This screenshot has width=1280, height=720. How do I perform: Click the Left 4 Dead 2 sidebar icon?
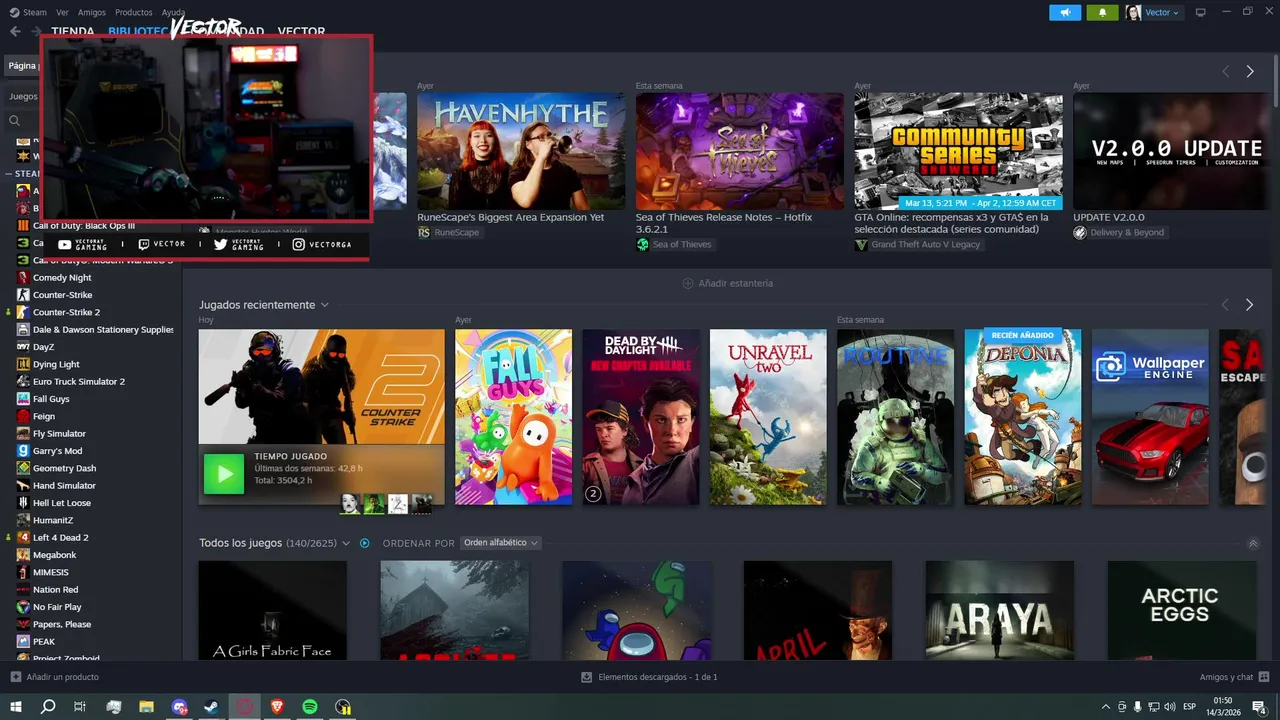(23, 537)
